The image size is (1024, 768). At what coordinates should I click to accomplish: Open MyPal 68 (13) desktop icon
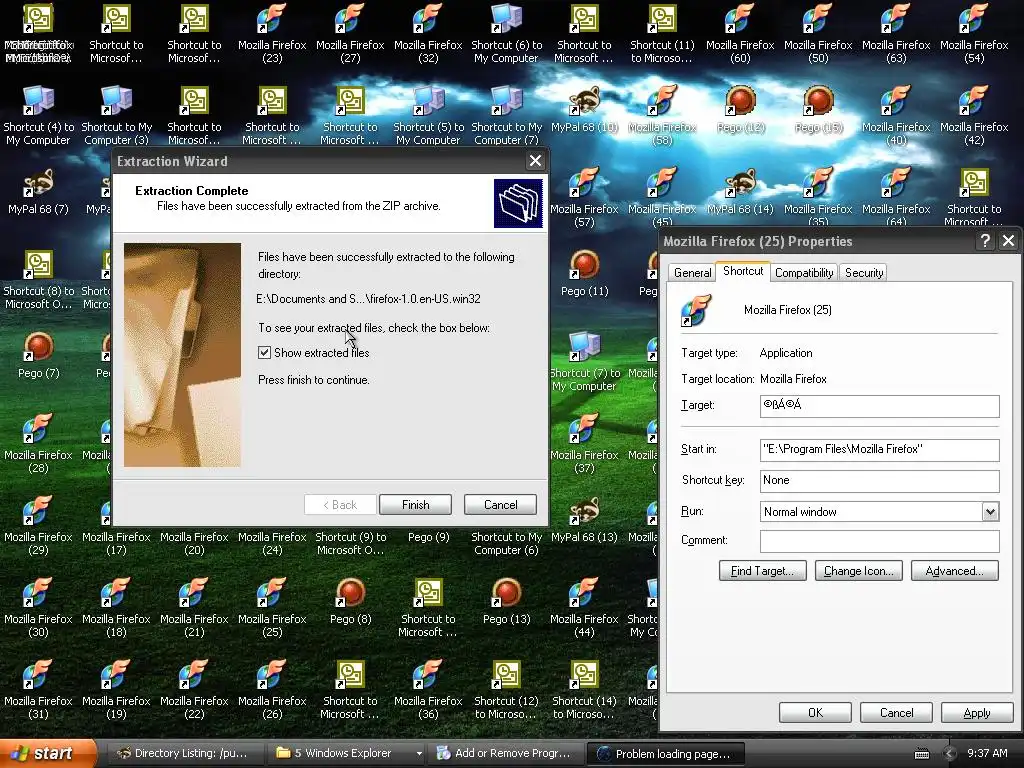584,519
